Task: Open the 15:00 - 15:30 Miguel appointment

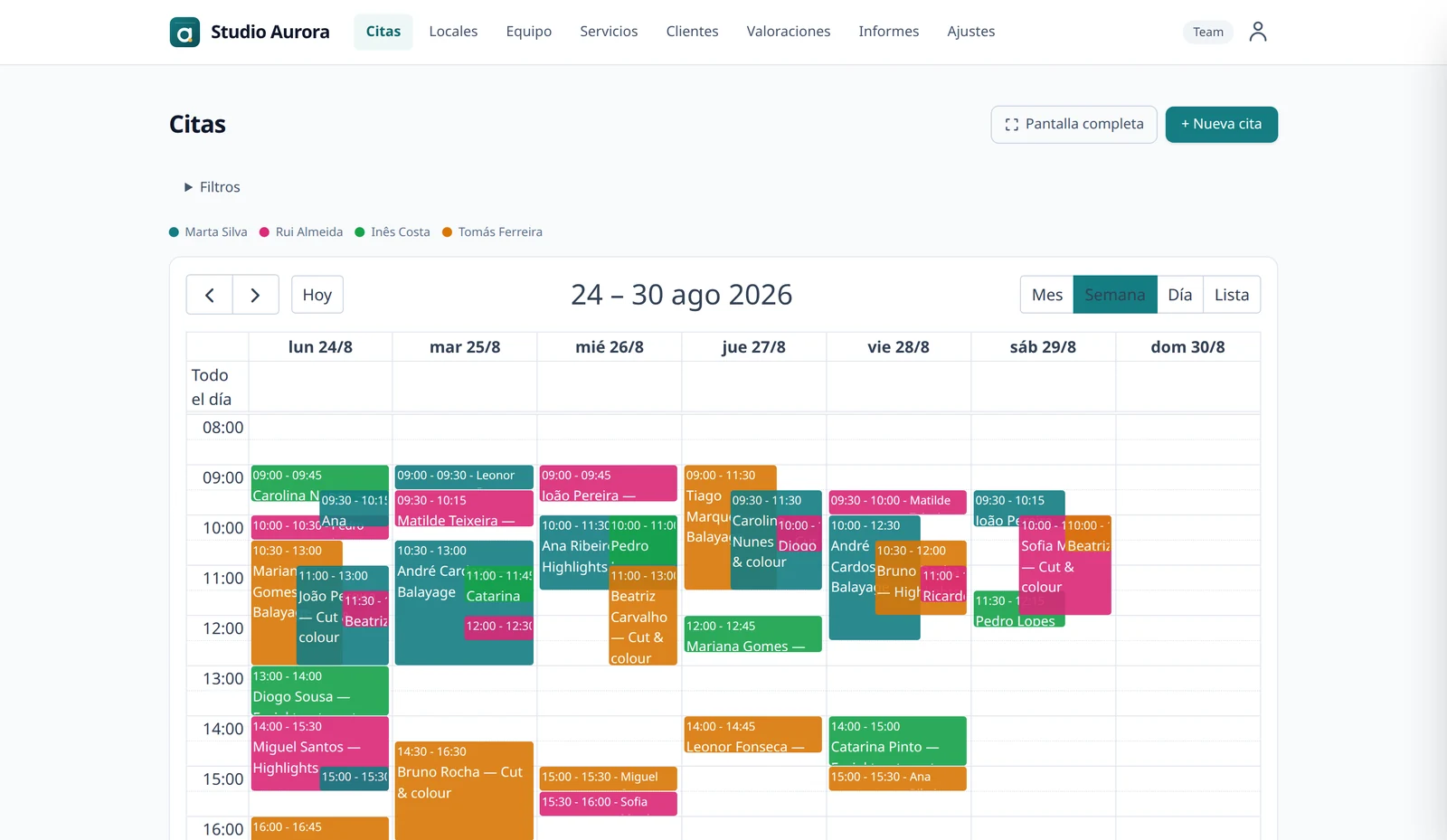Action: [x=609, y=778]
